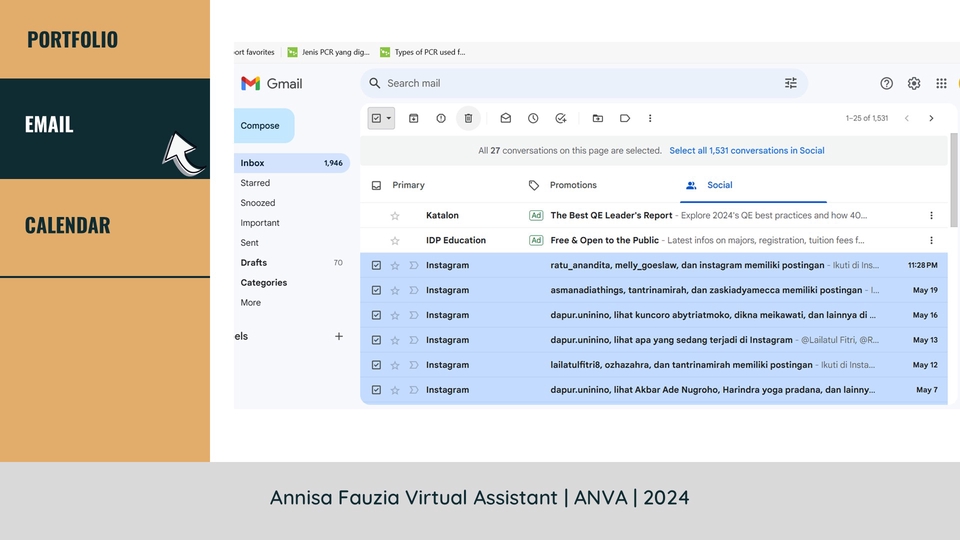Open the EMAIL section
Screen dimensions: 960x540
click(105, 129)
